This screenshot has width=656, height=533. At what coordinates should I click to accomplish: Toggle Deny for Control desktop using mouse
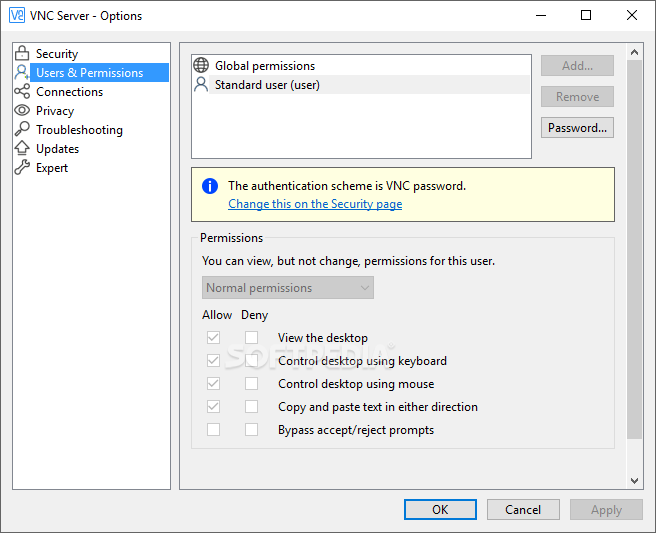(x=251, y=383)
